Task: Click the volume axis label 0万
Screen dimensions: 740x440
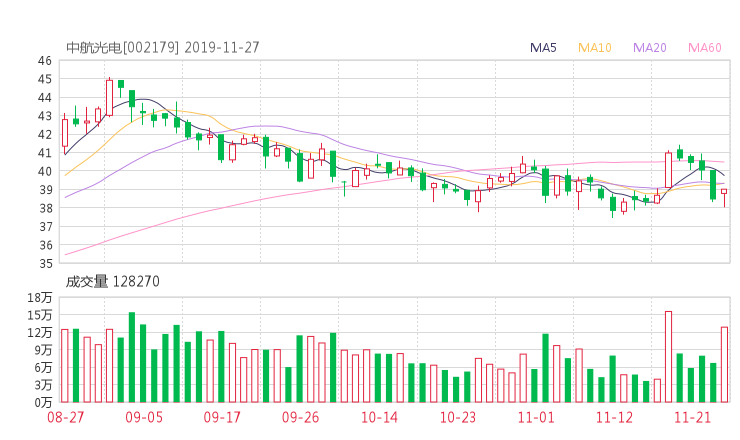Action: [x=43, y=403]
